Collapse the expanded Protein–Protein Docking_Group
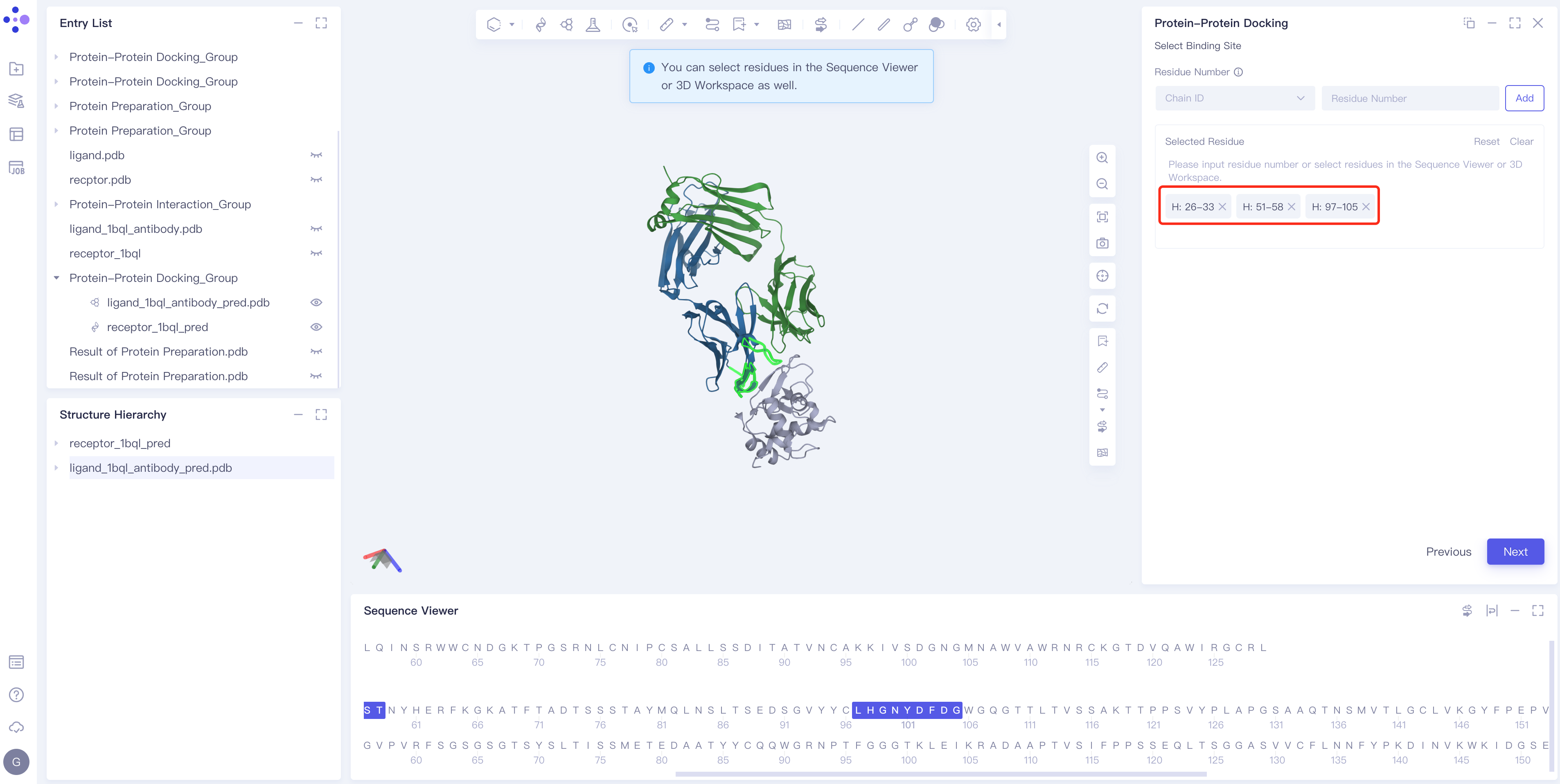Image resolution: width=1560 pixels, height=784 pixels. (56, 278)
